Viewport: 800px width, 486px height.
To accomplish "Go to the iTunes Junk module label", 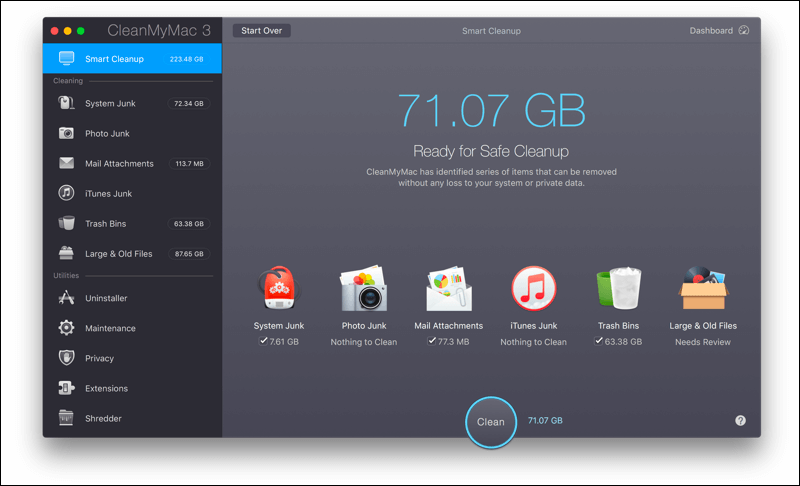I will [x=108, y=194].
